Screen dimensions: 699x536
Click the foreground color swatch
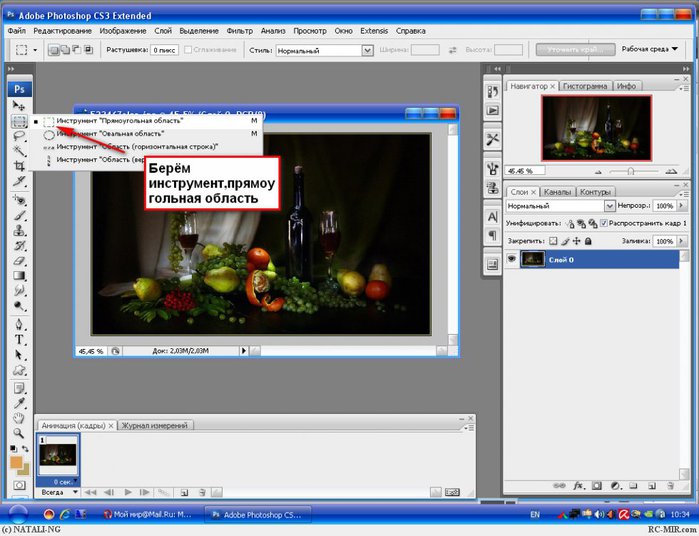(x=16, y=462)
